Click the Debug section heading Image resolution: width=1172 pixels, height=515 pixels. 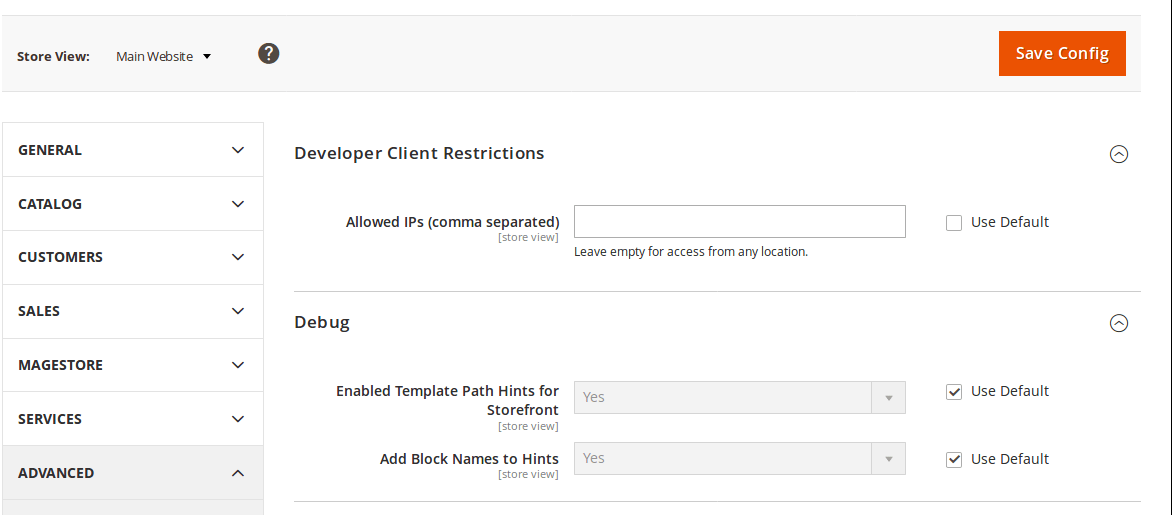322,323
